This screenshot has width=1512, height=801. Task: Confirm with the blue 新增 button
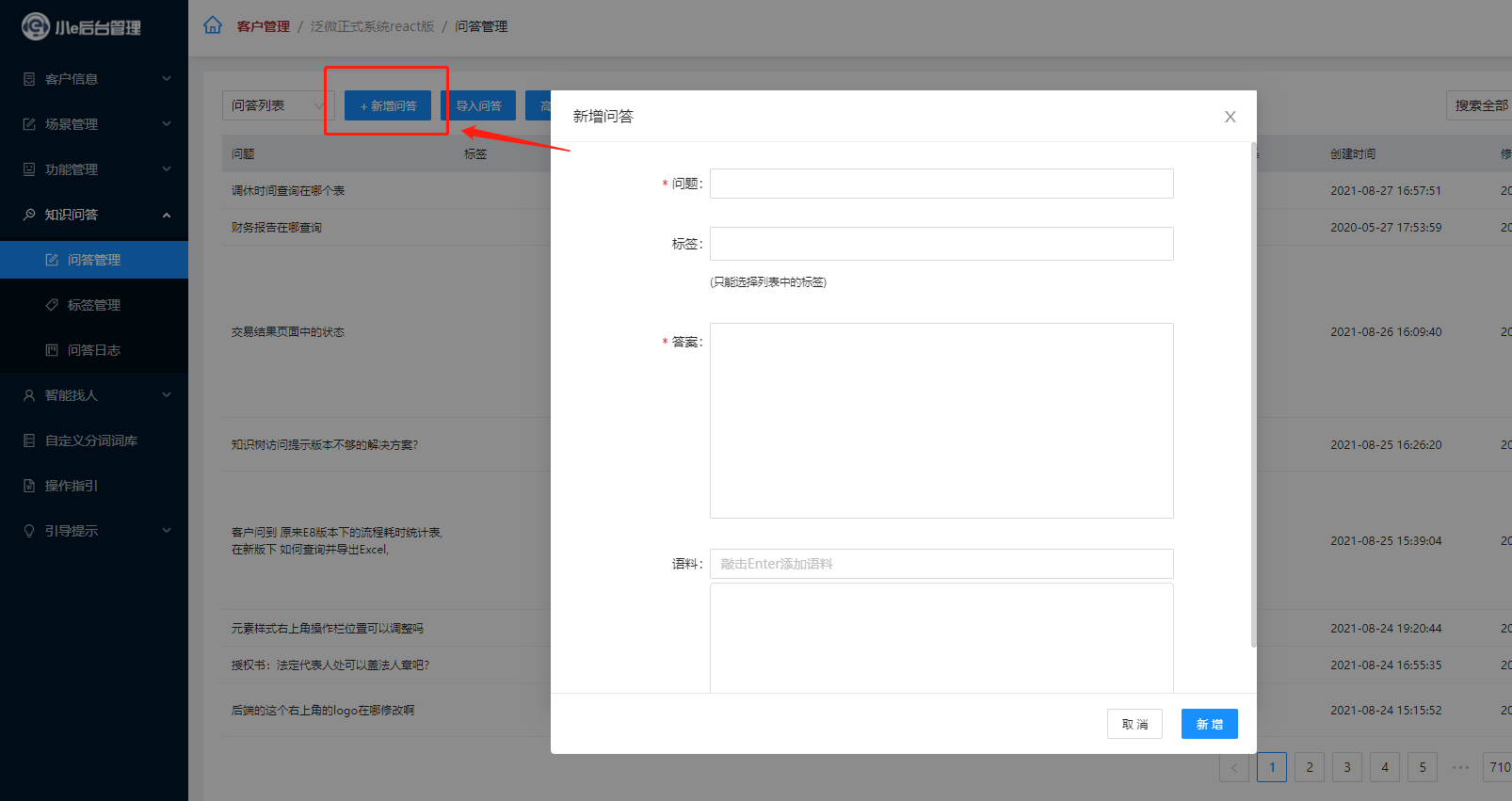pos(1210,724)
